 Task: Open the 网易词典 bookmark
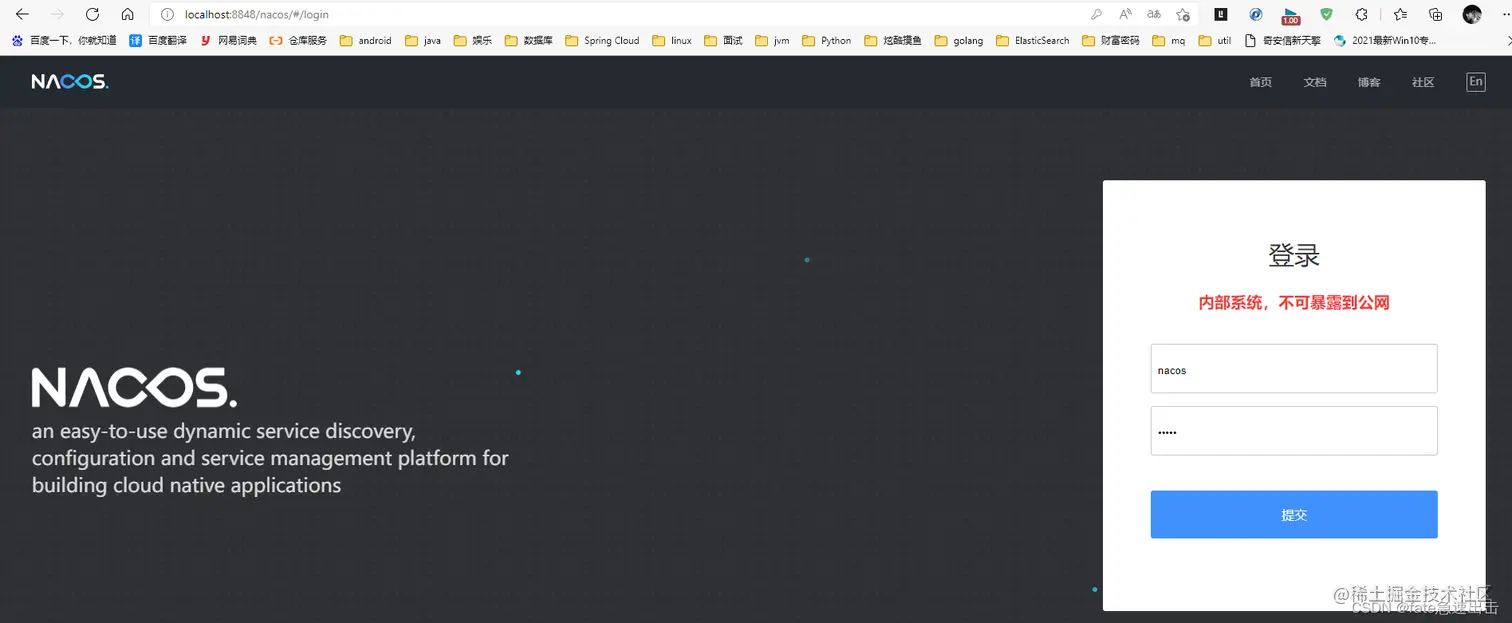[x=228, y=41]
